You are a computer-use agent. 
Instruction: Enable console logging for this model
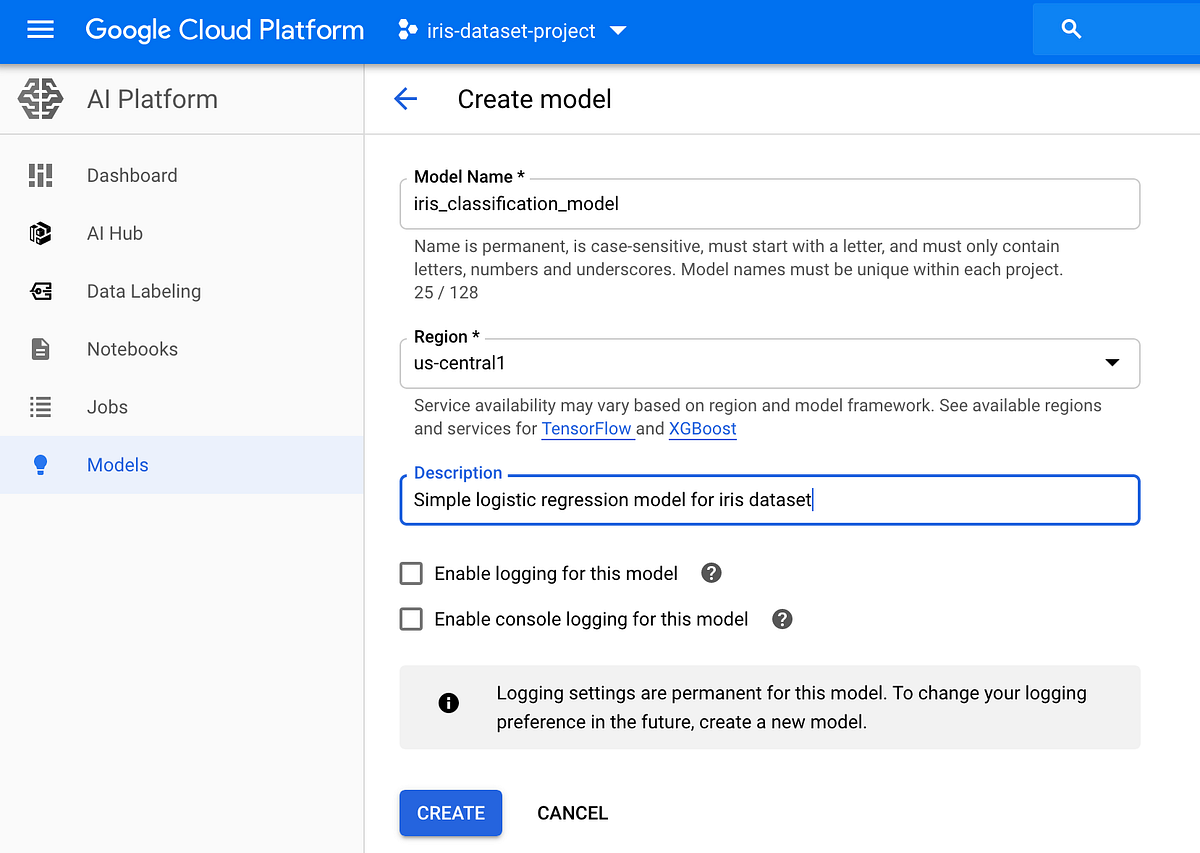[411, 619]
